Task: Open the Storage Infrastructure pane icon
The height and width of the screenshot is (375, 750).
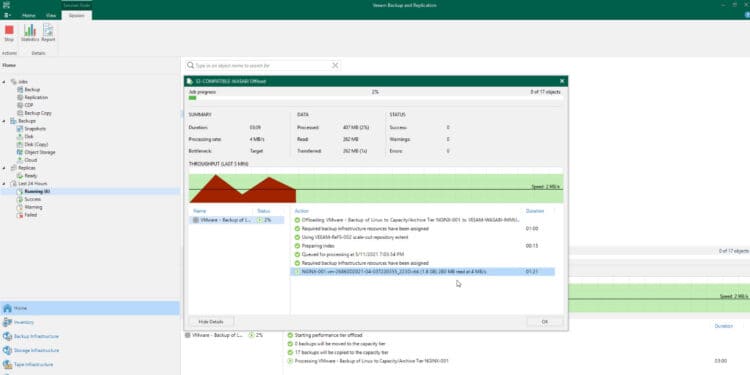Action: [7, 351]
